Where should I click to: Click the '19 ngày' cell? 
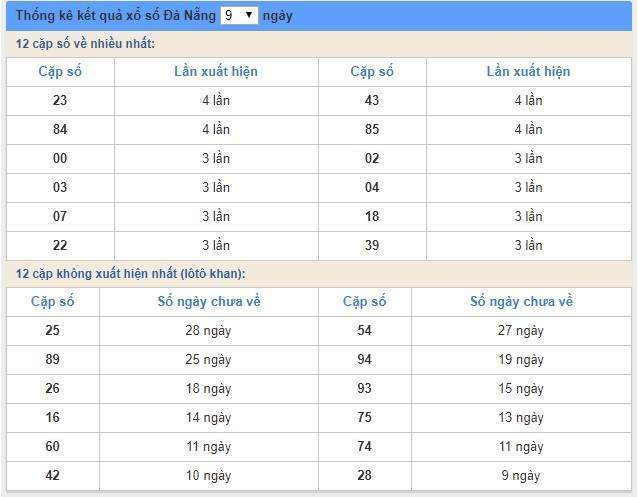tap(521, 360)
